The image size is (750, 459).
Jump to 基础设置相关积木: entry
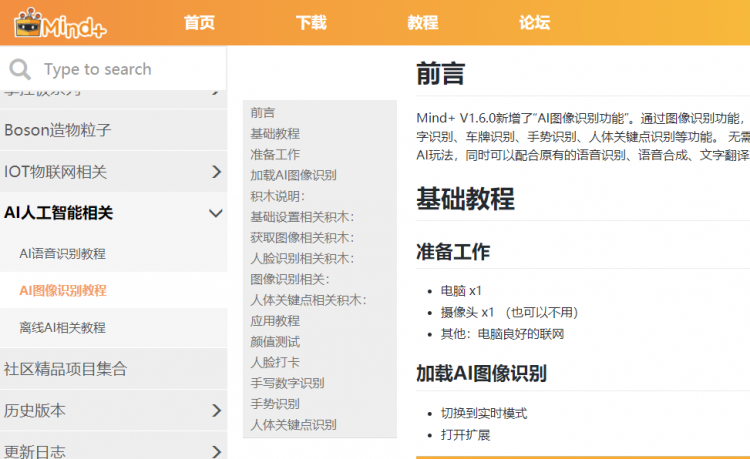[302, 217]
